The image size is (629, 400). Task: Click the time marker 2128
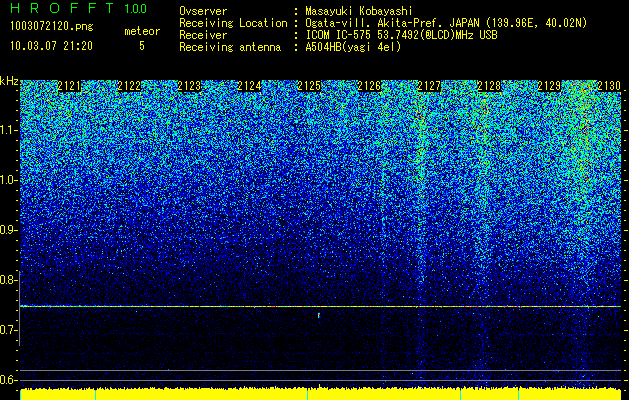(489, 86)
